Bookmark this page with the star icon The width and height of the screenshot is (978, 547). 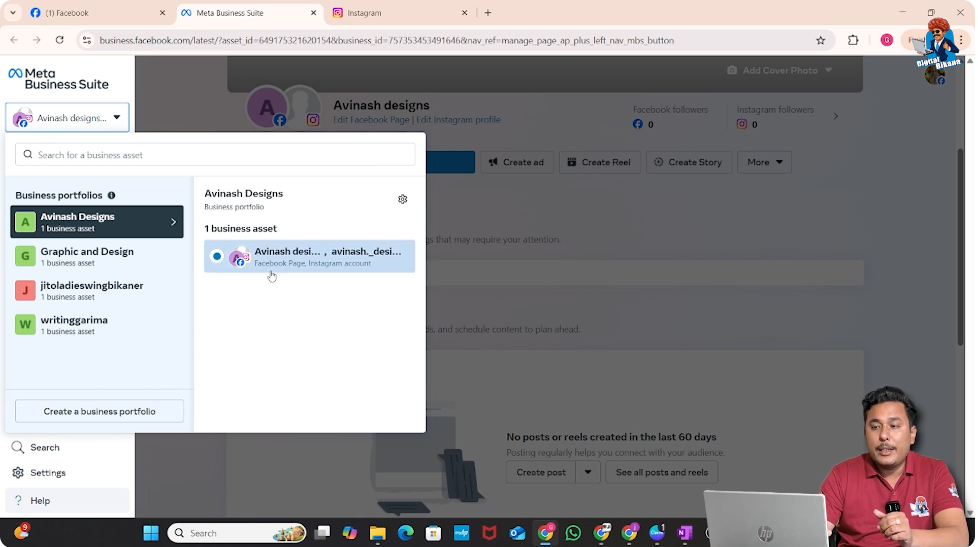pos(821,40)
